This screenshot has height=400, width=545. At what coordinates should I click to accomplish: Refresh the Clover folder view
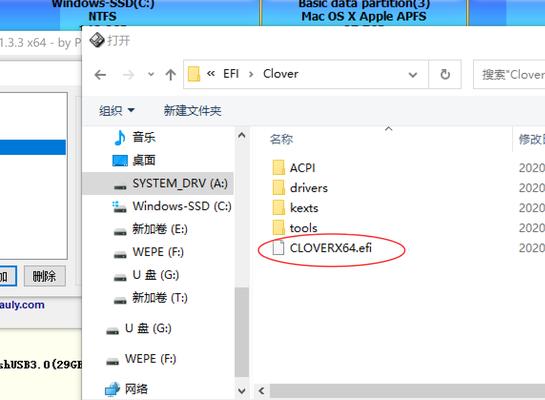(445, 74)
